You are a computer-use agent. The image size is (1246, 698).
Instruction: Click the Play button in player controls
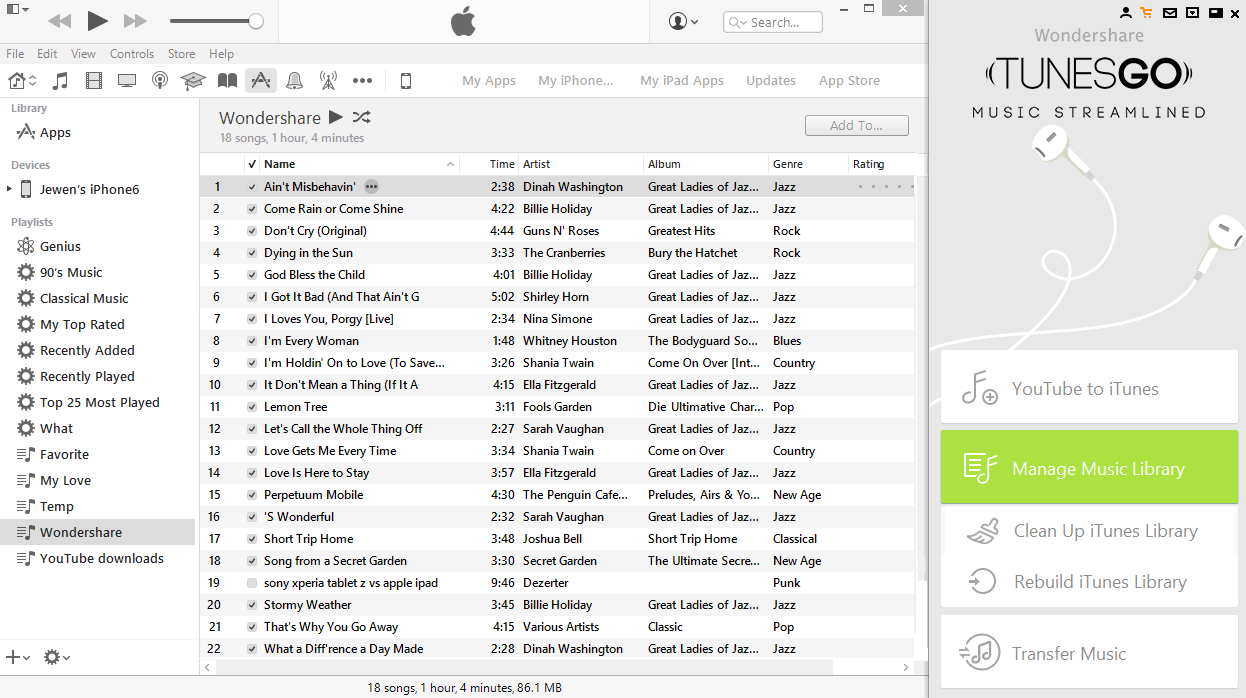(x=97, y=20)
